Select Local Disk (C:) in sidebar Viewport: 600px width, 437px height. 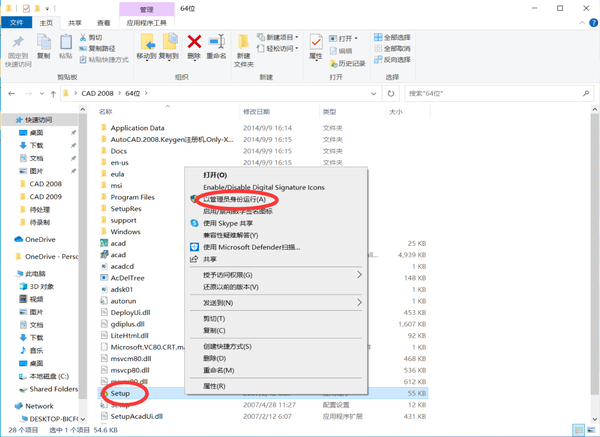49,376
